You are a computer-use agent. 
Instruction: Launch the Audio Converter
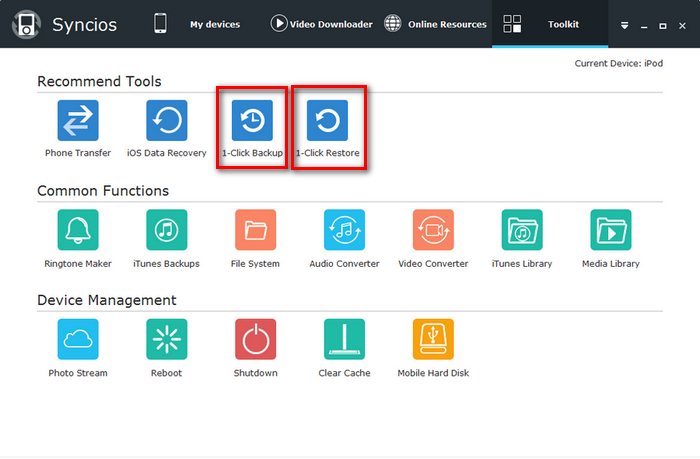click(344, 230)
